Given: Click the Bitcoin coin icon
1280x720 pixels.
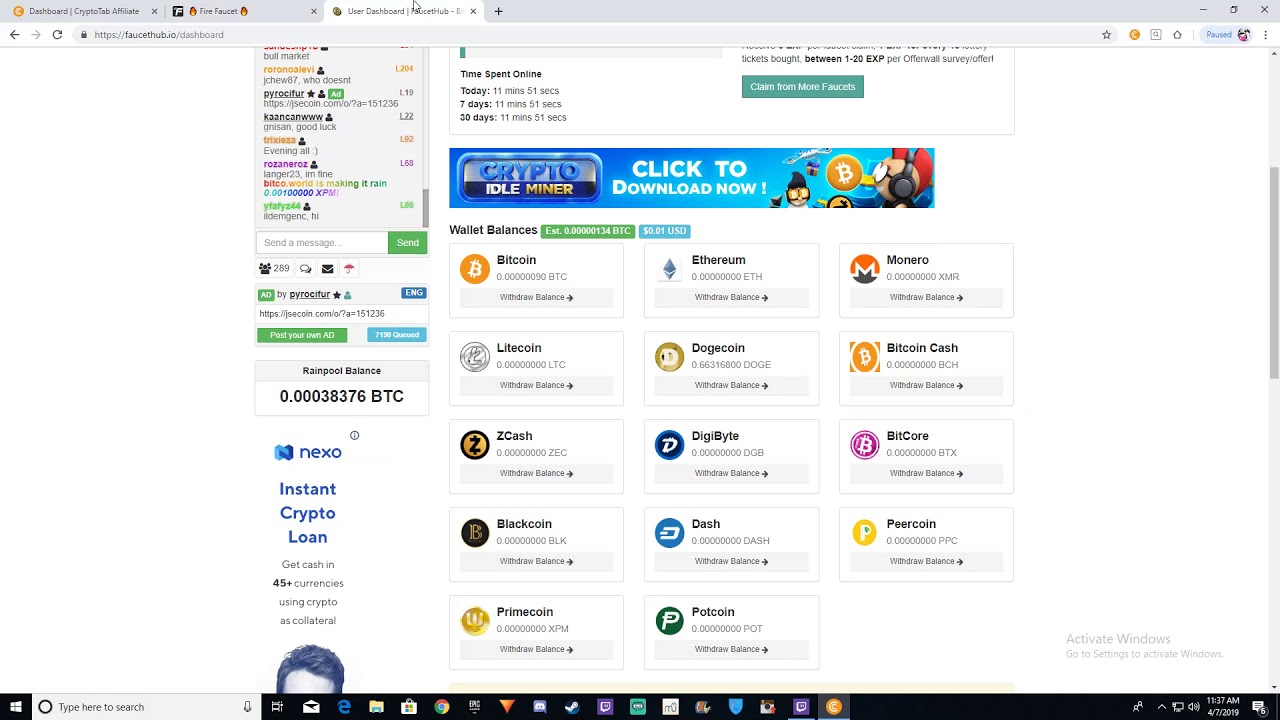Looking at the screenshot, I should 475,269.
